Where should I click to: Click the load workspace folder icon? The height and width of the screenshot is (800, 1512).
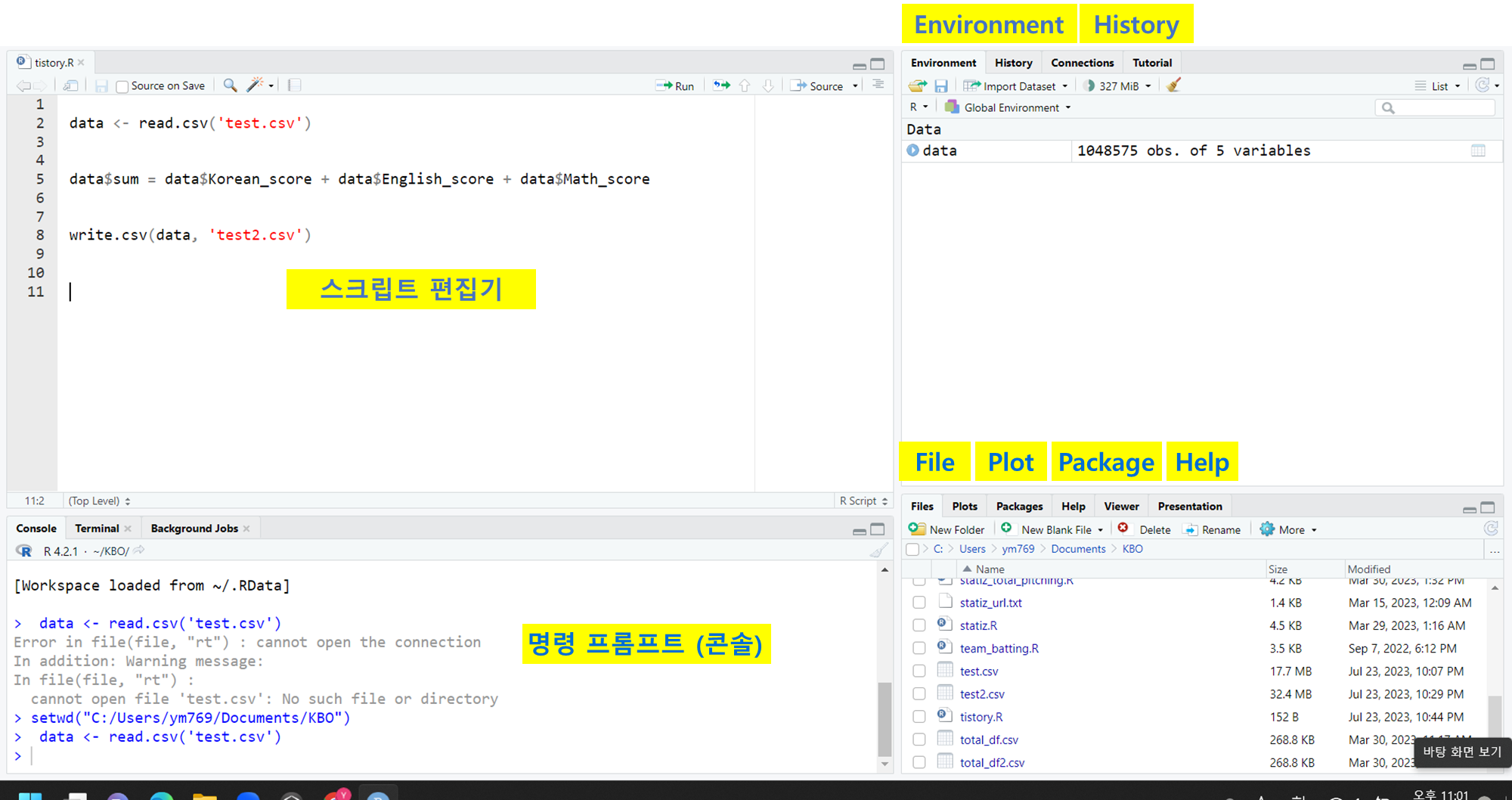coord(918,86)
